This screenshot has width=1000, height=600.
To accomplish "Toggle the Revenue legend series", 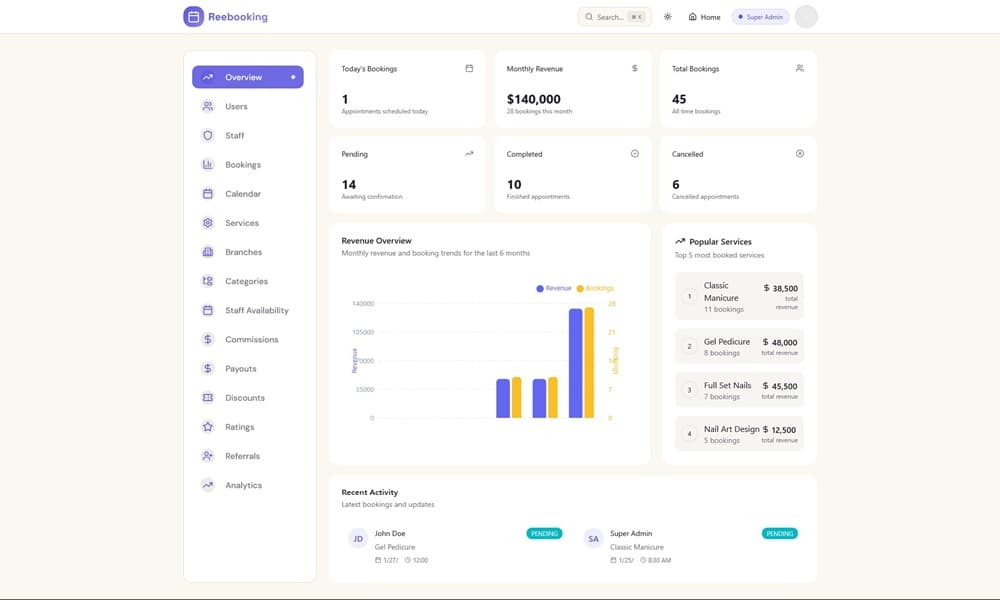I will 554,288.
